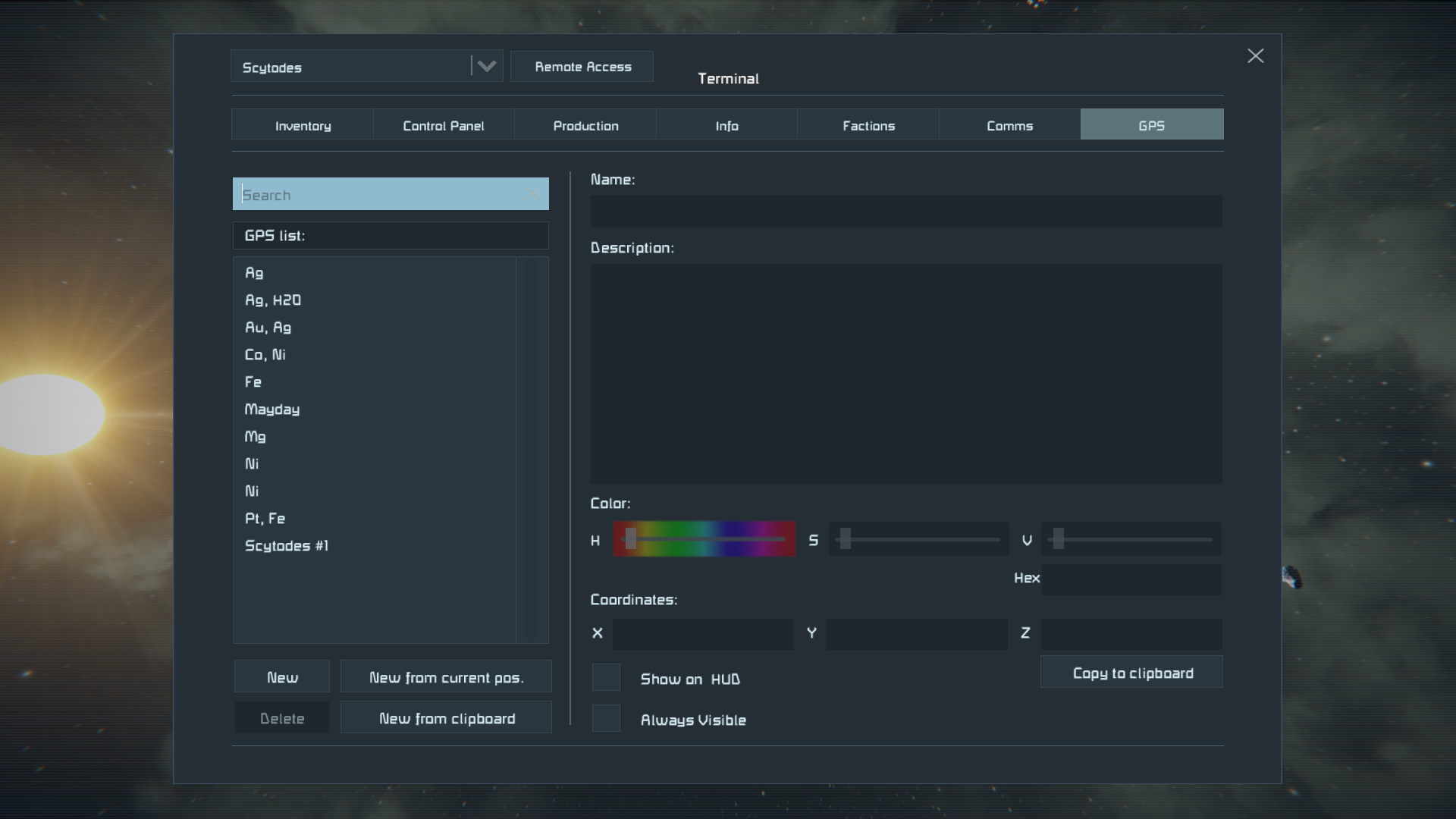Viewport: 1456px width, 819px height.
Task: Click the value V slider handle
Action: point(1059,539)
